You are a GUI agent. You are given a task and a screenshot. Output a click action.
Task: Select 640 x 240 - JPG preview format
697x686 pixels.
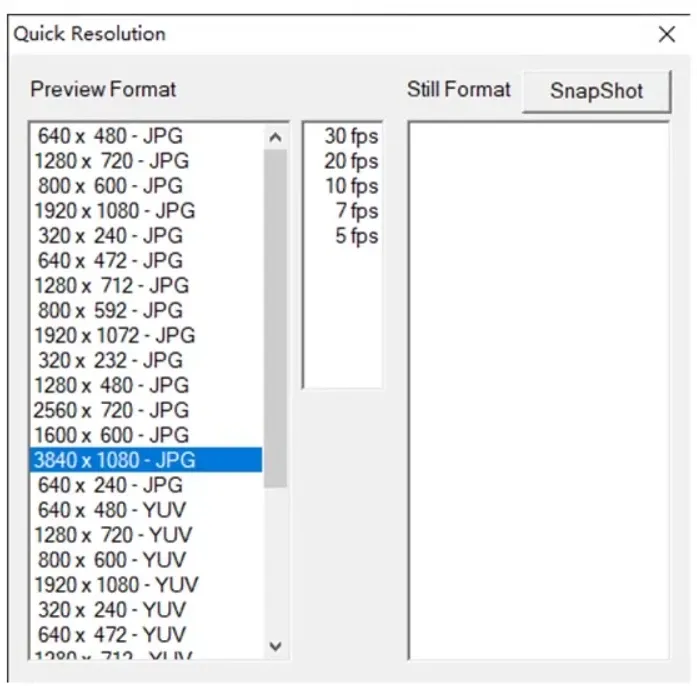click(x=146, y=485)
